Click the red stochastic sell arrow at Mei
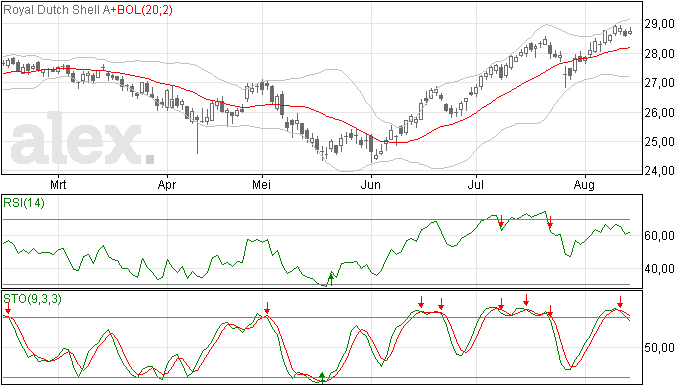690x387 pixels. pyautogui.click(x=267, y=308)
